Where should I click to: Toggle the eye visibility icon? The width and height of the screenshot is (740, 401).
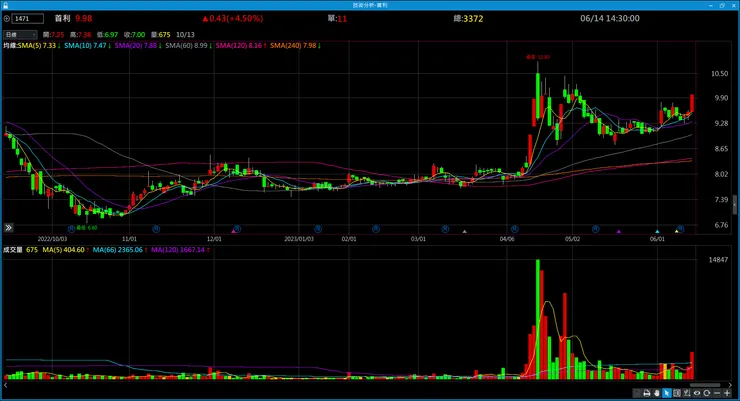[x=697, y=393]
